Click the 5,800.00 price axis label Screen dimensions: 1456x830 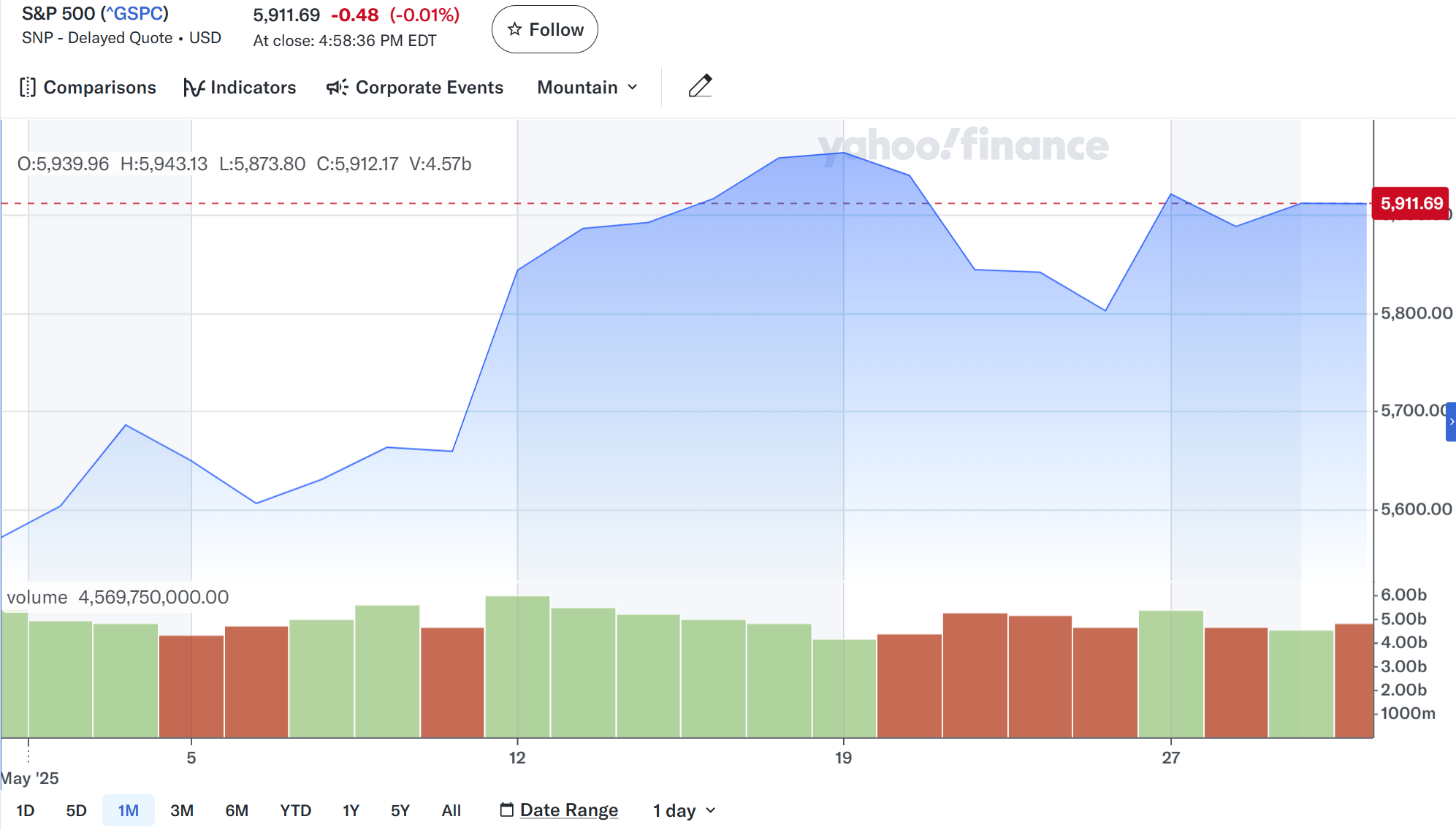(x=1416, y=313)
